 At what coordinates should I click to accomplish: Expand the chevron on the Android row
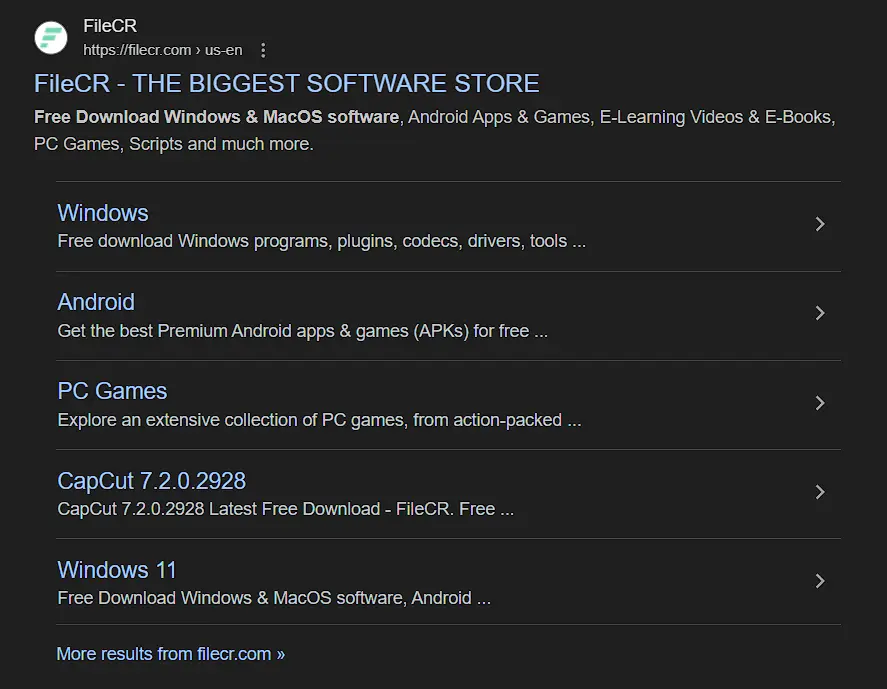(820, 313)
